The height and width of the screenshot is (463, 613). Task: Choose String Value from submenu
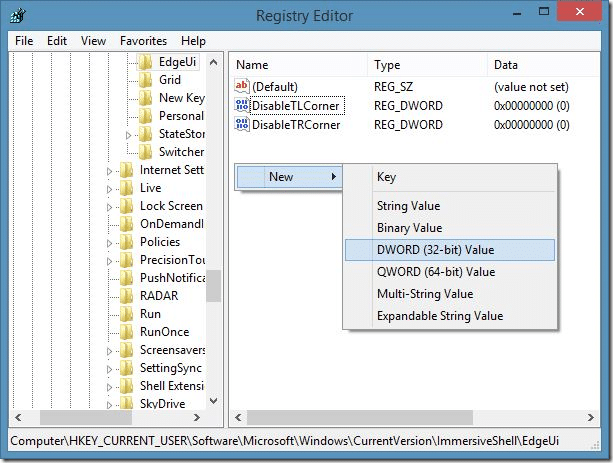tap(450, 206)
